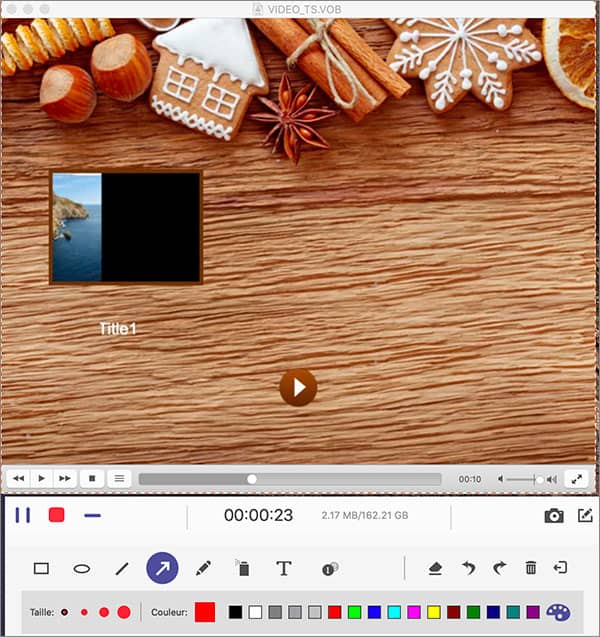The height and width of the screenshot is (637, 600).
Task: Select the text tool
Action: coord(284,568)
